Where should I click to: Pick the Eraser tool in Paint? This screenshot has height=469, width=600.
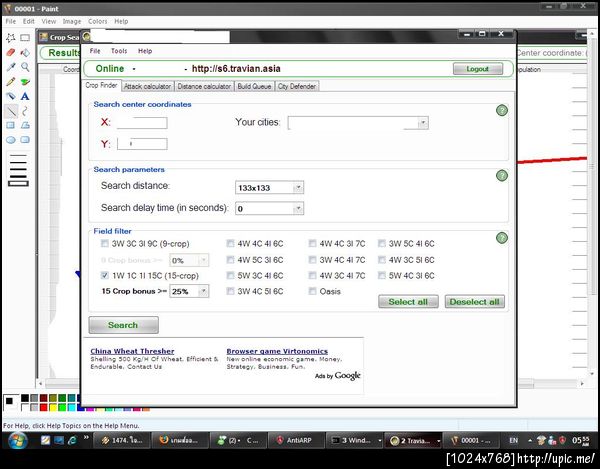click(11, 52)
